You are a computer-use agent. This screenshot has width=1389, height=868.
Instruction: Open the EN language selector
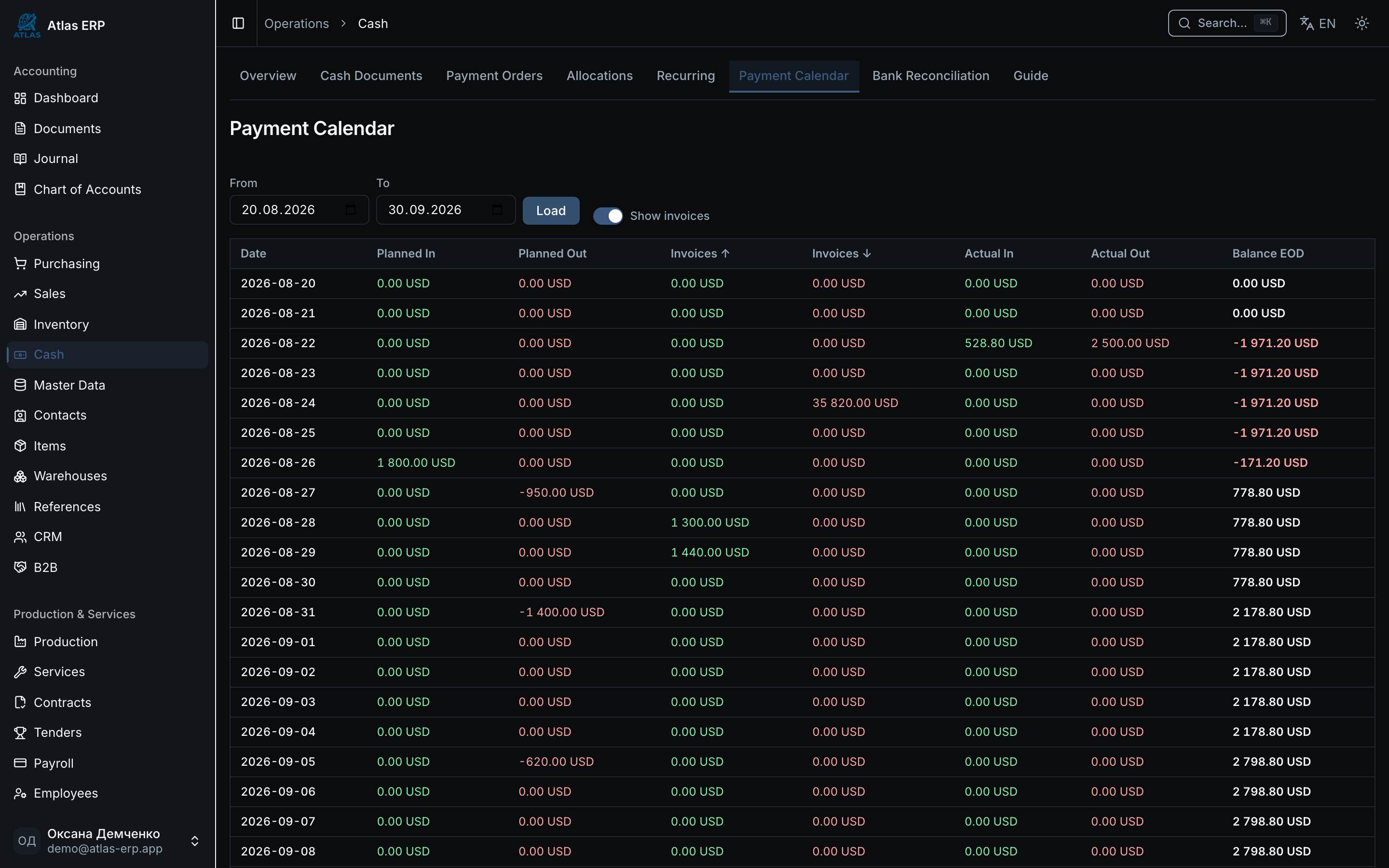pos(1327,24)
